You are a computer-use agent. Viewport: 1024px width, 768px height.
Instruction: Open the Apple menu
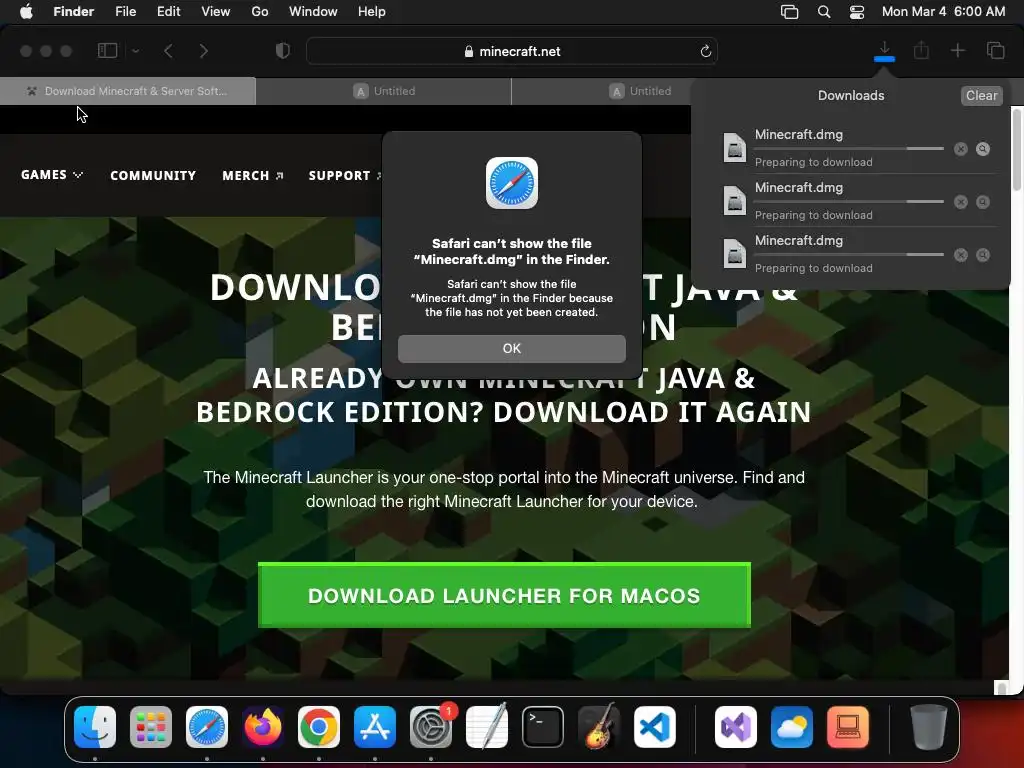26,12
